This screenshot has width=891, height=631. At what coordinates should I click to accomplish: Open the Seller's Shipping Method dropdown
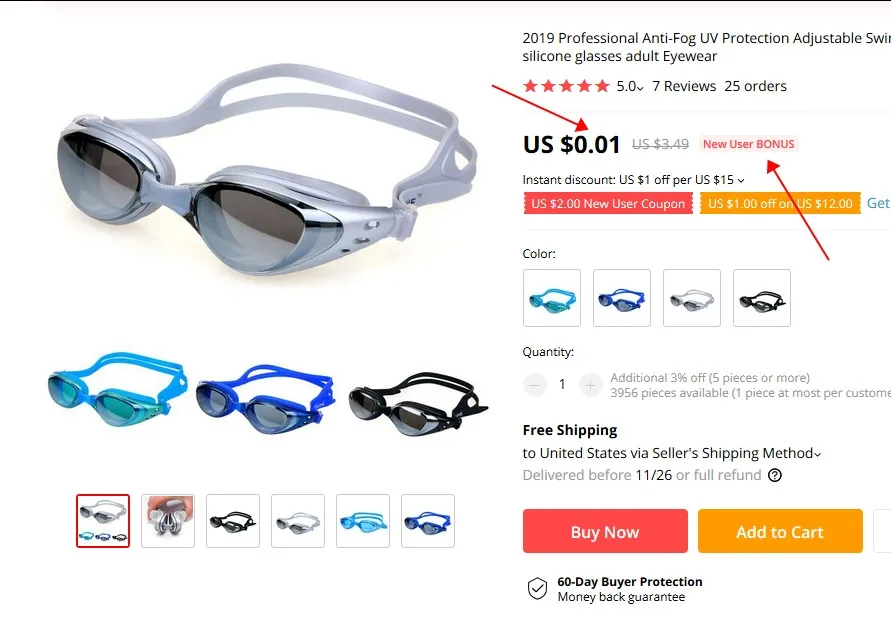(817, 454)
